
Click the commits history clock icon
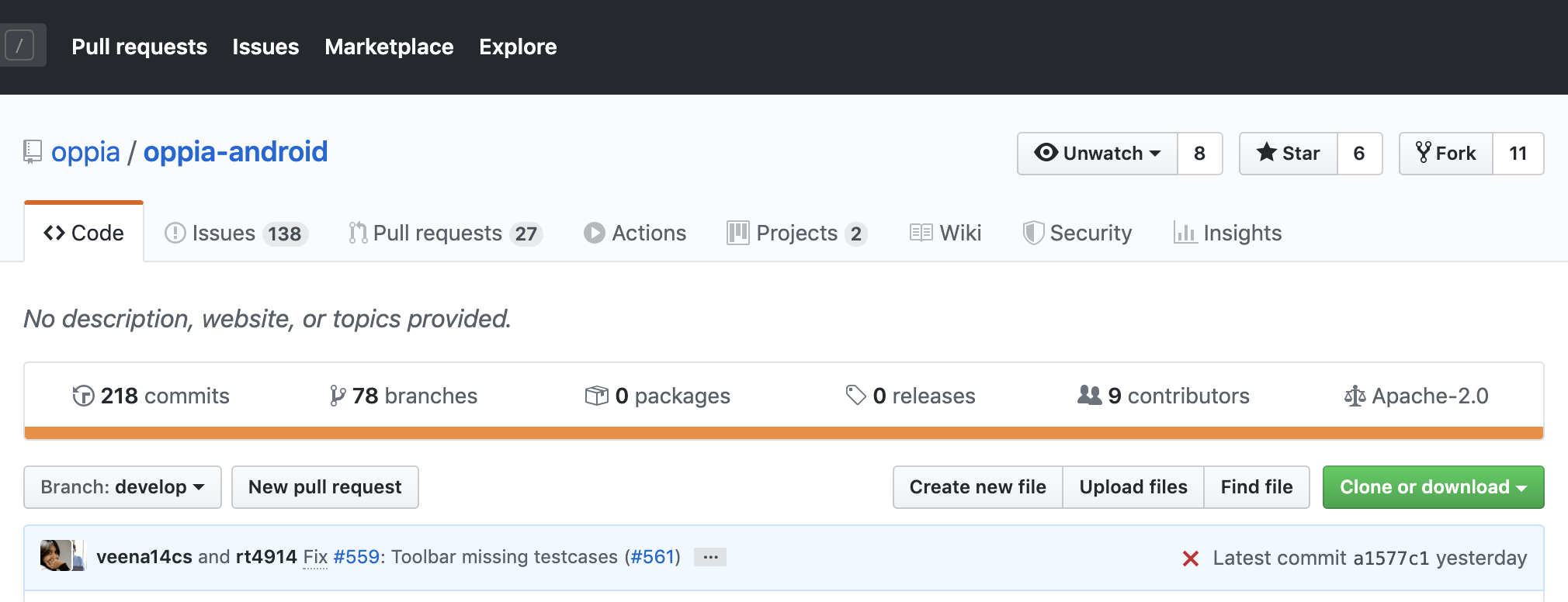point(83,396)
